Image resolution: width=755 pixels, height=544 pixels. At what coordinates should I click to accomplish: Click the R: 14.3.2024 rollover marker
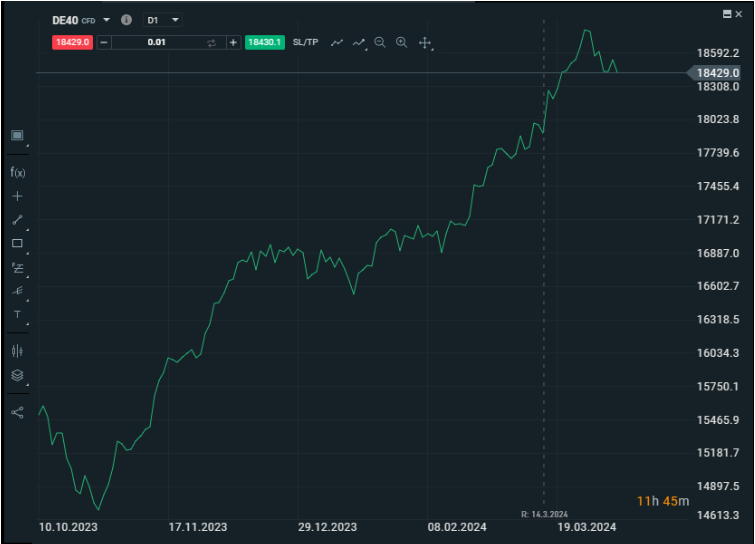(544, 514)
